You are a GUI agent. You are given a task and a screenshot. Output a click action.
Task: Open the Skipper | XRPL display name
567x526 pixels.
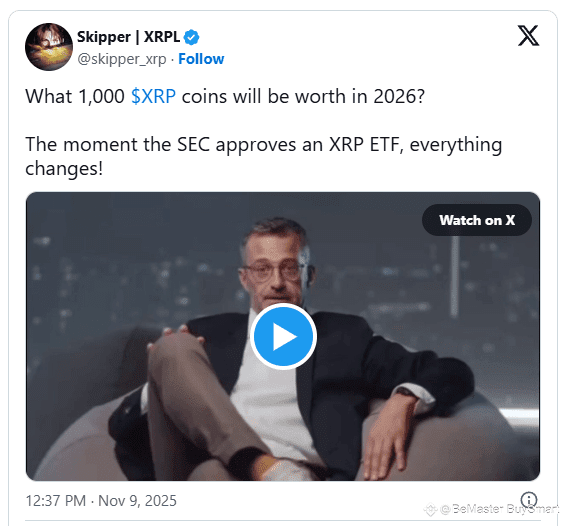click(128, 37)
